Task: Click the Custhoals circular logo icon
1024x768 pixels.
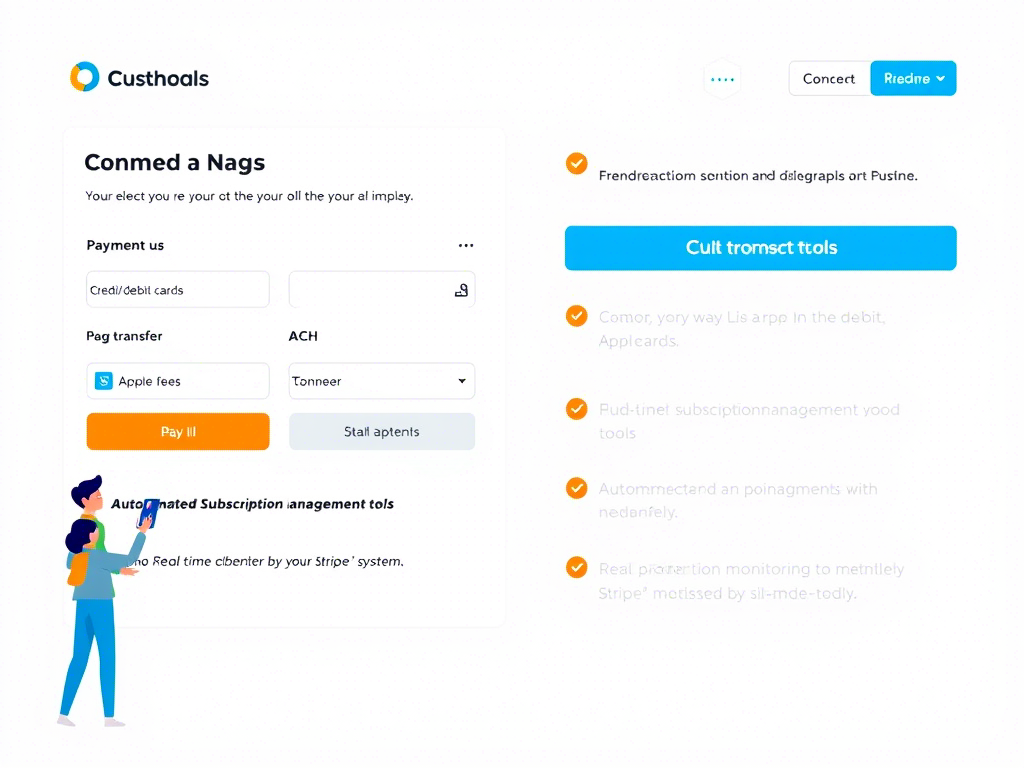Action: tap(85, 77)
